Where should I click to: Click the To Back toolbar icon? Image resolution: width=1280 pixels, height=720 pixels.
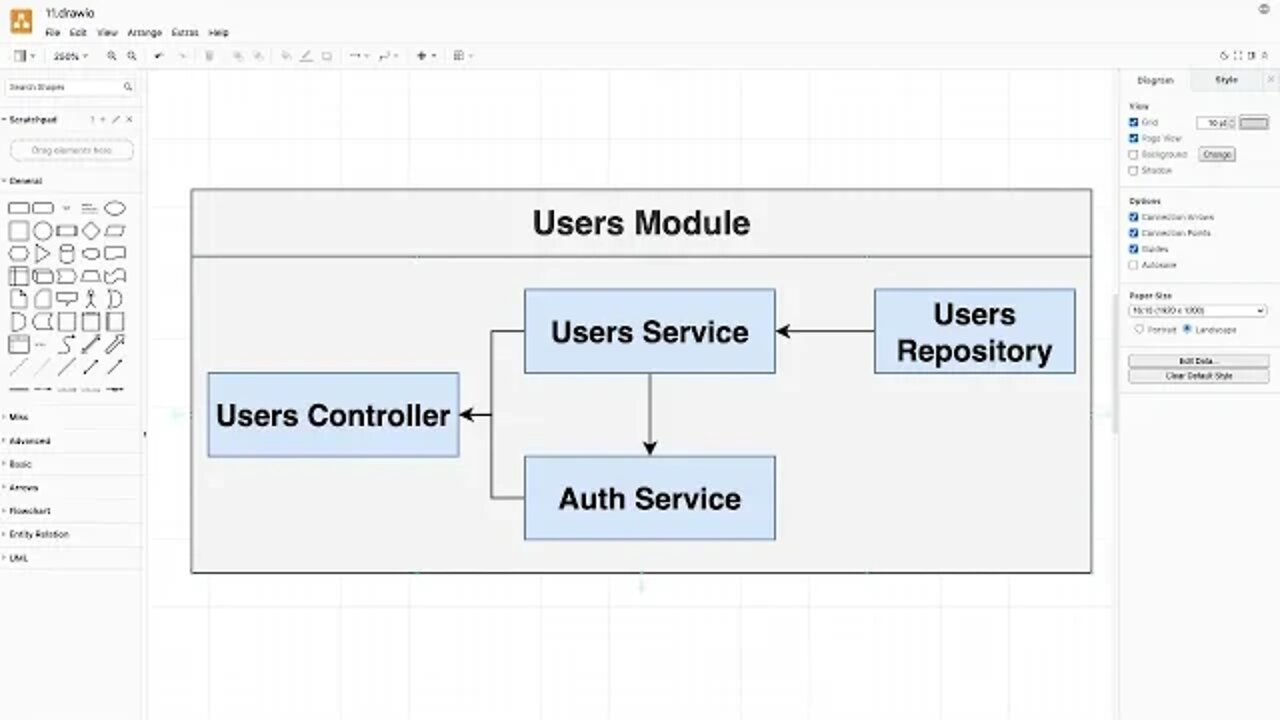[258, 56]
